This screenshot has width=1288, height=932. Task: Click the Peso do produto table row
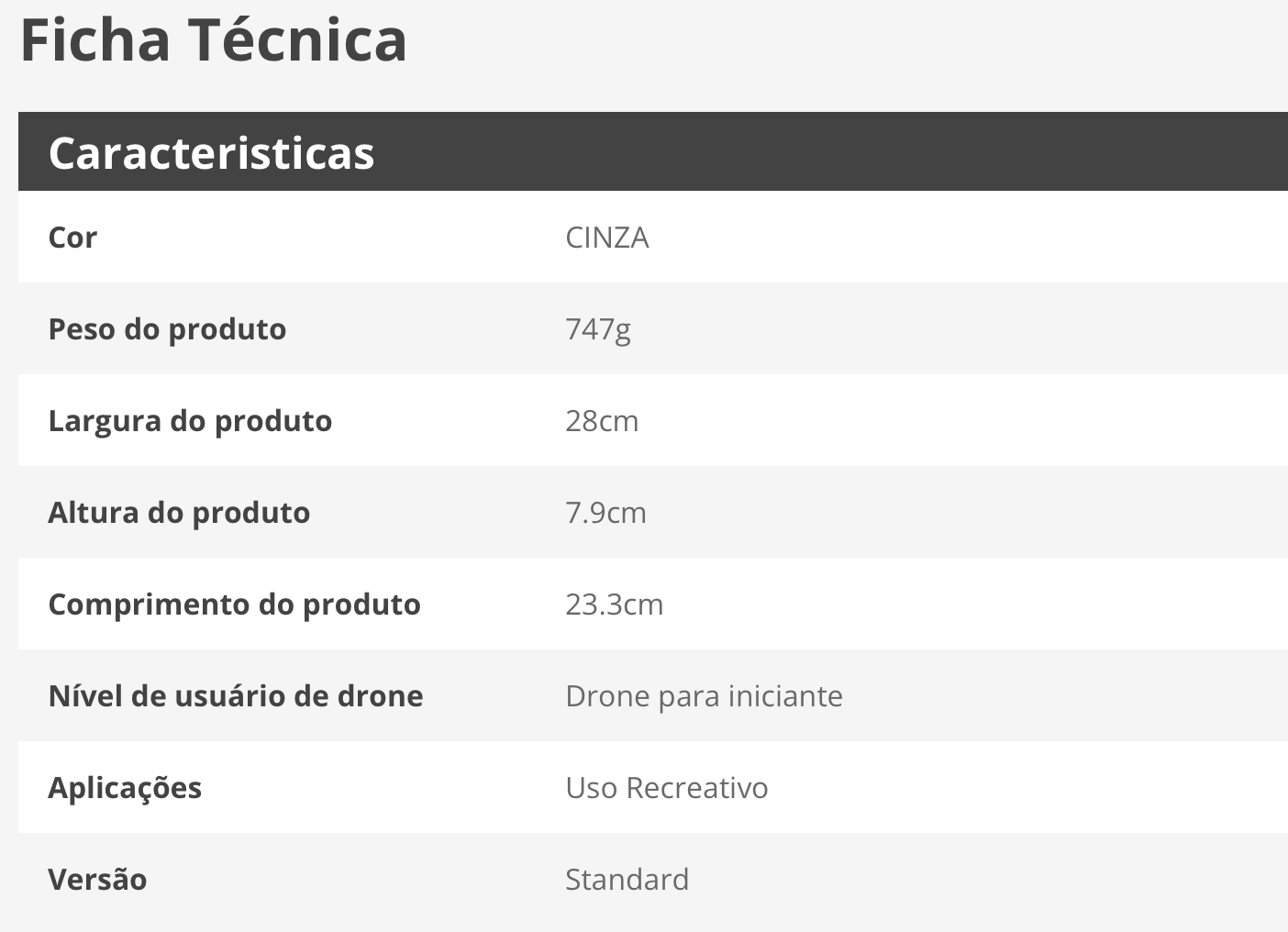click(x=653, y=328)
